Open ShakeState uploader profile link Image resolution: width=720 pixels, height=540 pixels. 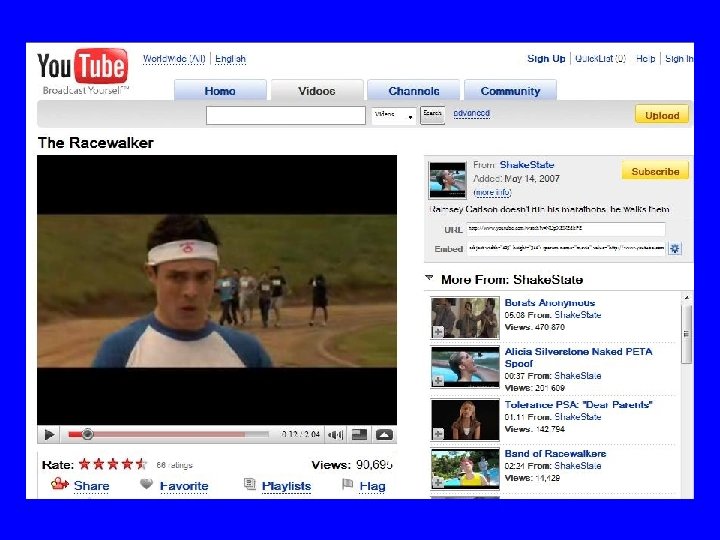click(527, 164)
